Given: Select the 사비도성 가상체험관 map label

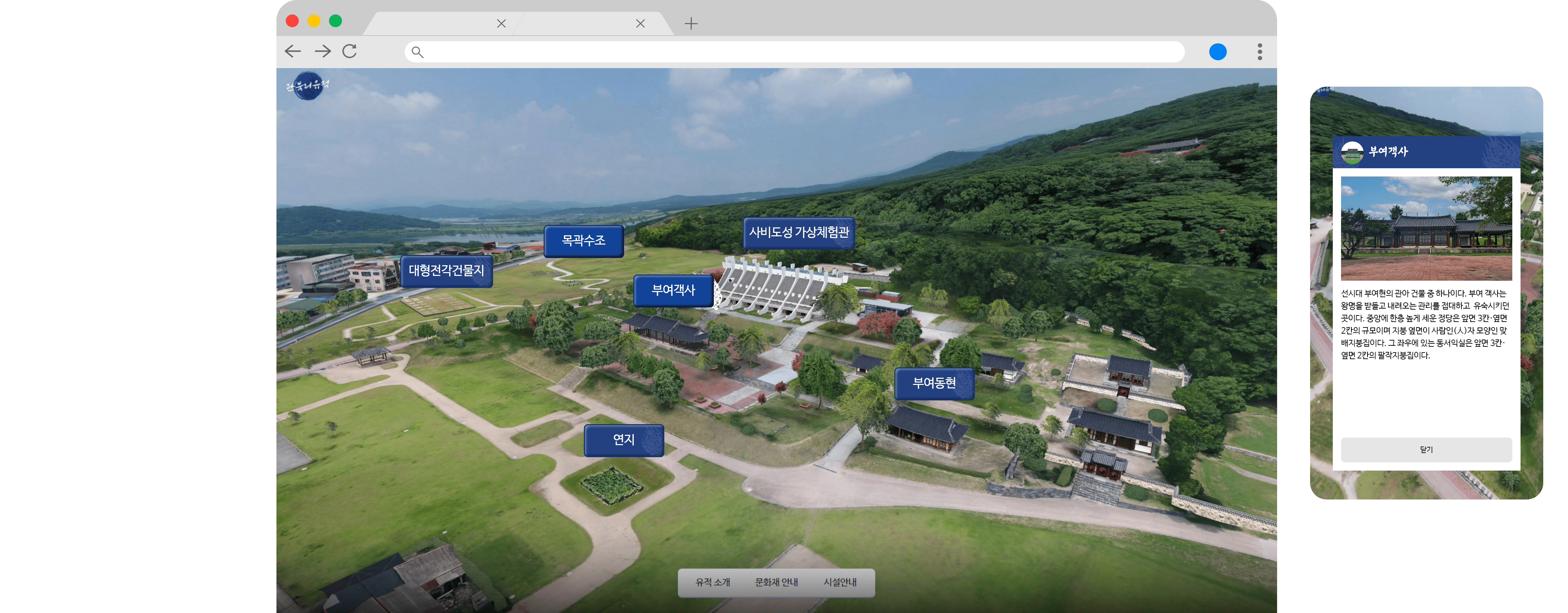Looking at the screenshot, I should coord(798,233).
